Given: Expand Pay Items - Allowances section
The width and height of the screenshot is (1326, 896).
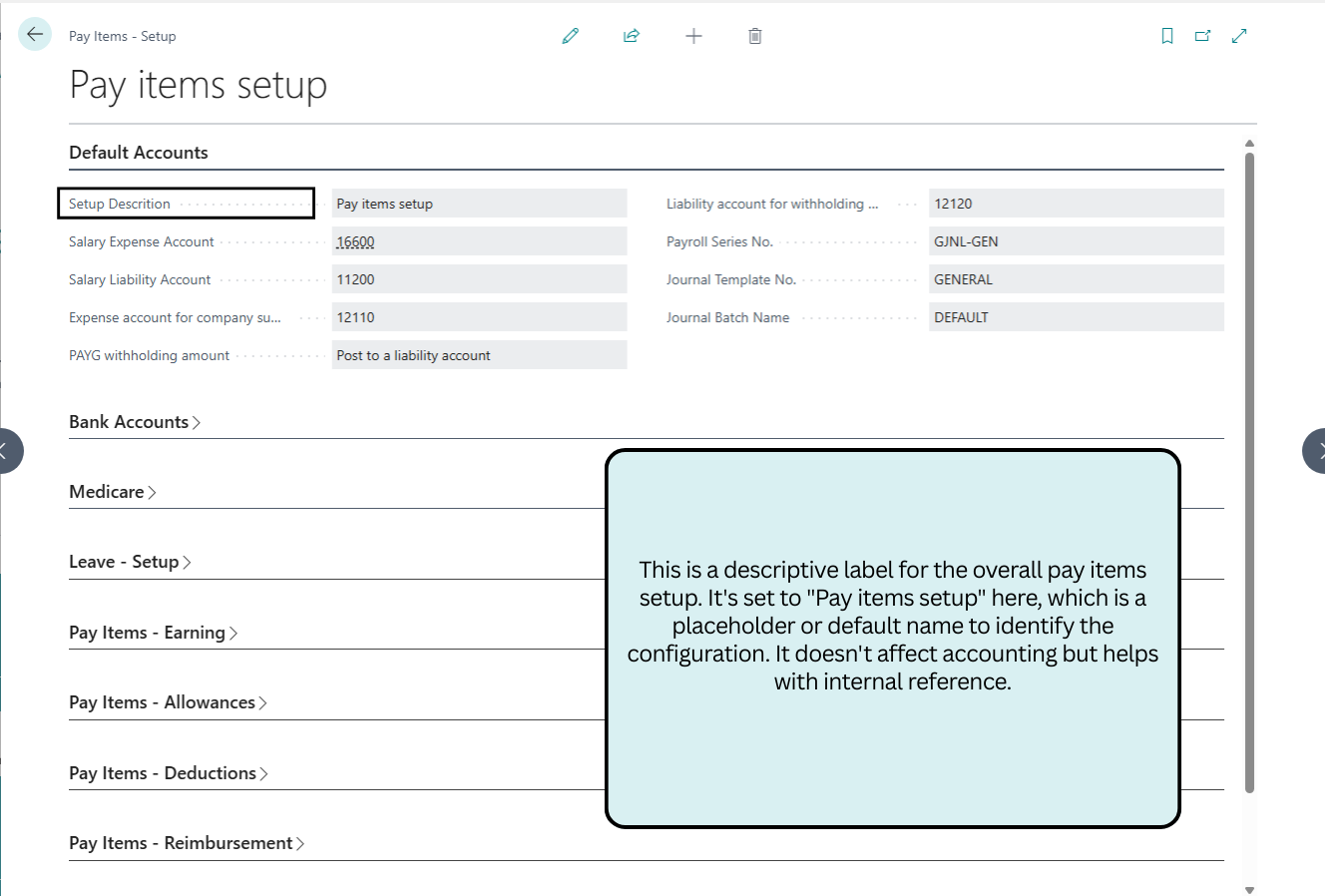Looking at the screenshot, I should [x=167, y=702].
